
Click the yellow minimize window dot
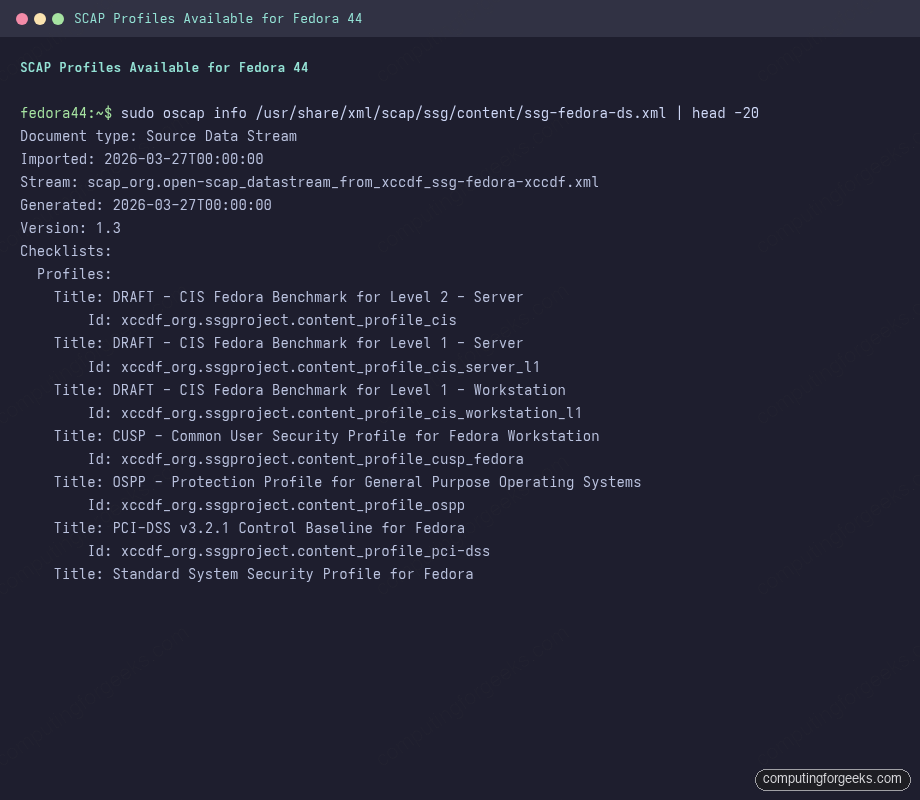(40, 19)
